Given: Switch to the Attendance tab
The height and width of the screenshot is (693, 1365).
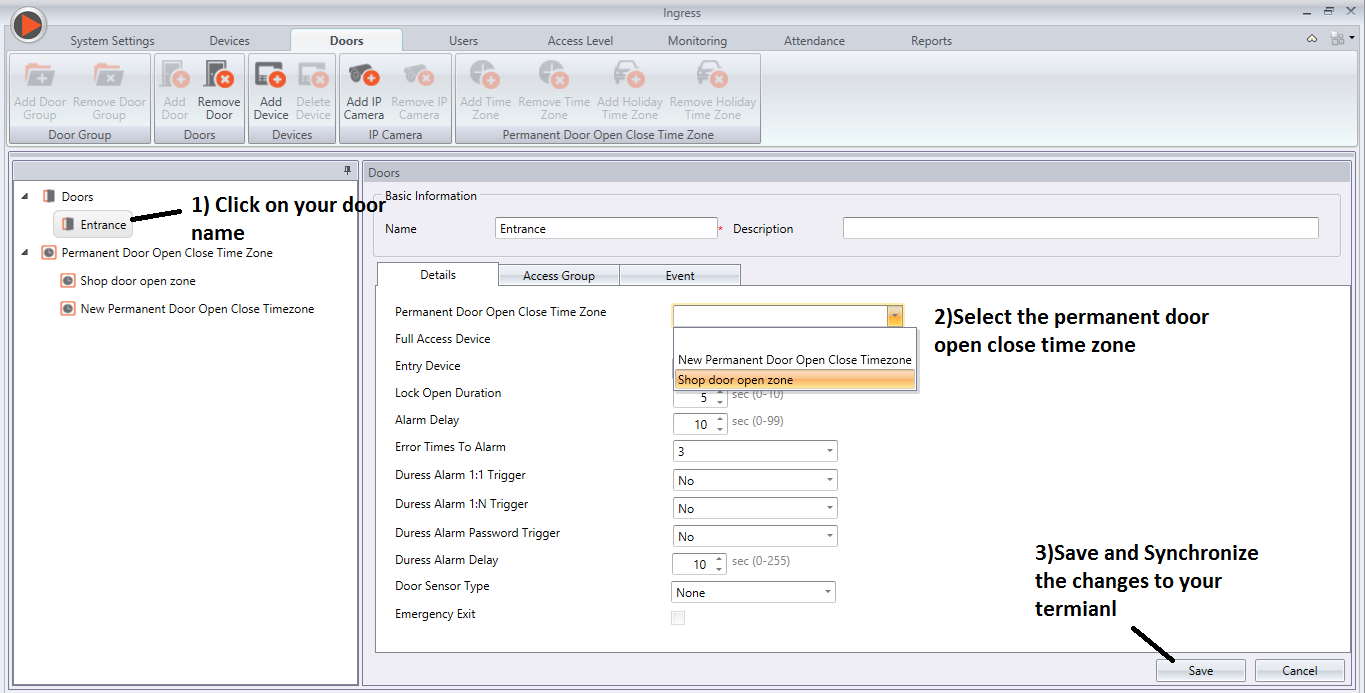Looking at the screenshot, I should tap(814, 41).
